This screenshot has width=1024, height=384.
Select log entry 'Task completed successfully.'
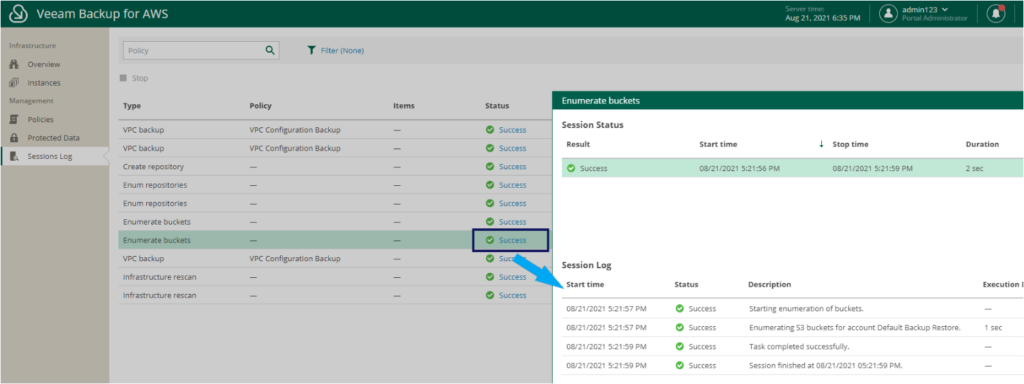(x=792, y=346)
